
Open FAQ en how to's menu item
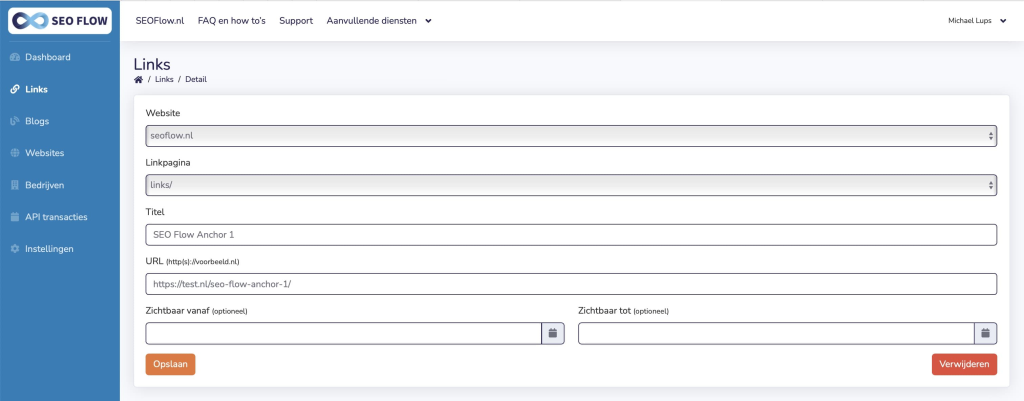(232, 21)
